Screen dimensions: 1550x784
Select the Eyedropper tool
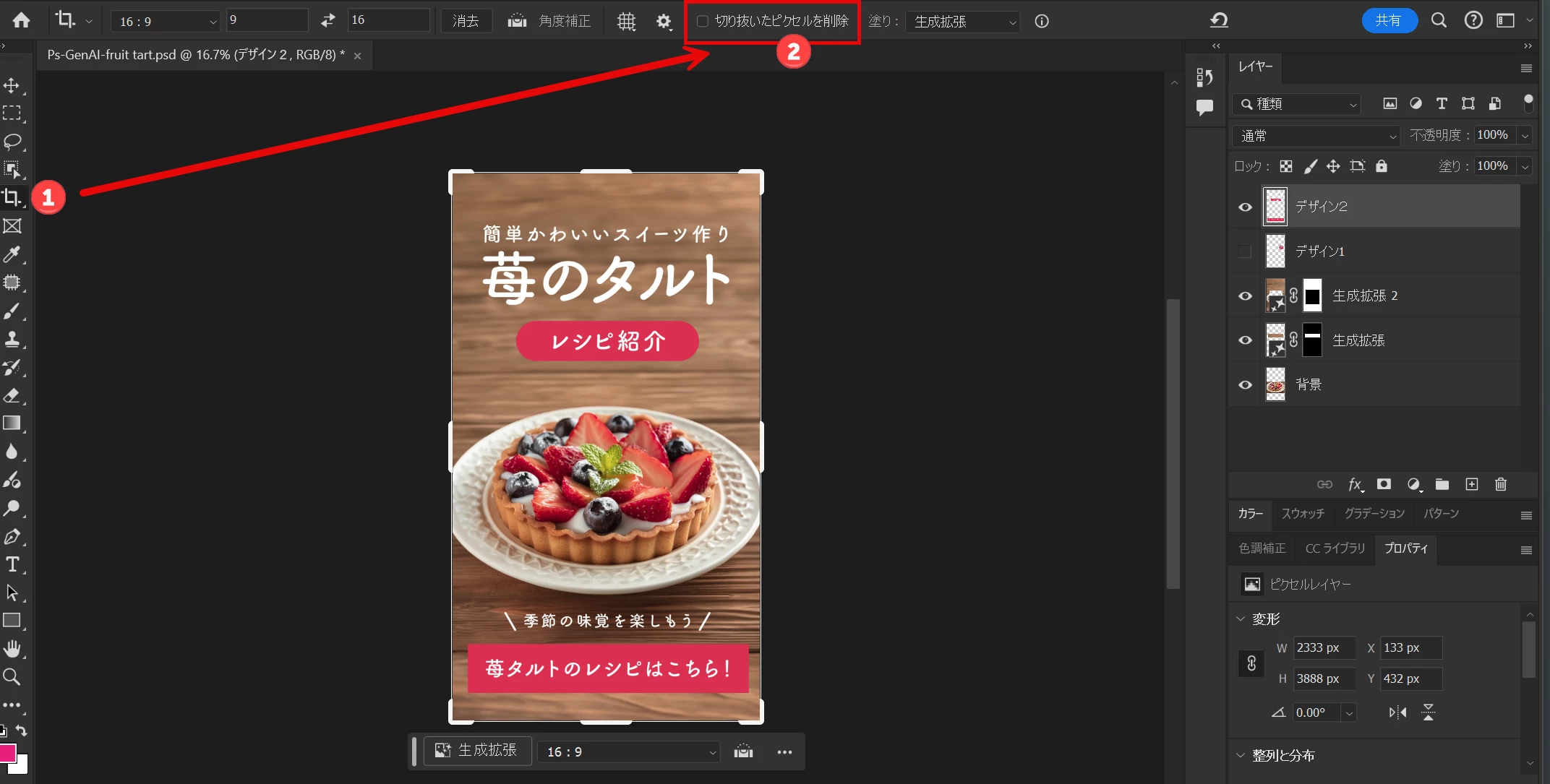pyautogui.click(x=12, y=254)
